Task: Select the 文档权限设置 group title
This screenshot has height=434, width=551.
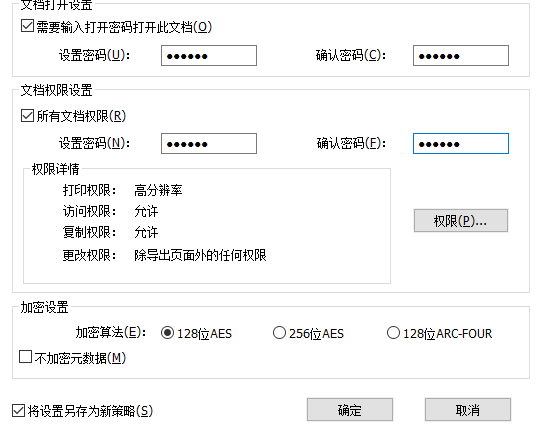Action: tap(57, 90)
